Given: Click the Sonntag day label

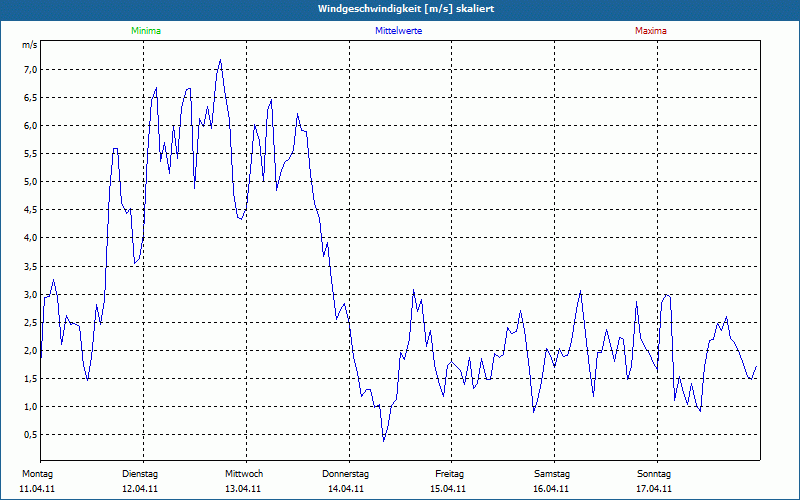Looking at the screenshot, I should point(654,474).
